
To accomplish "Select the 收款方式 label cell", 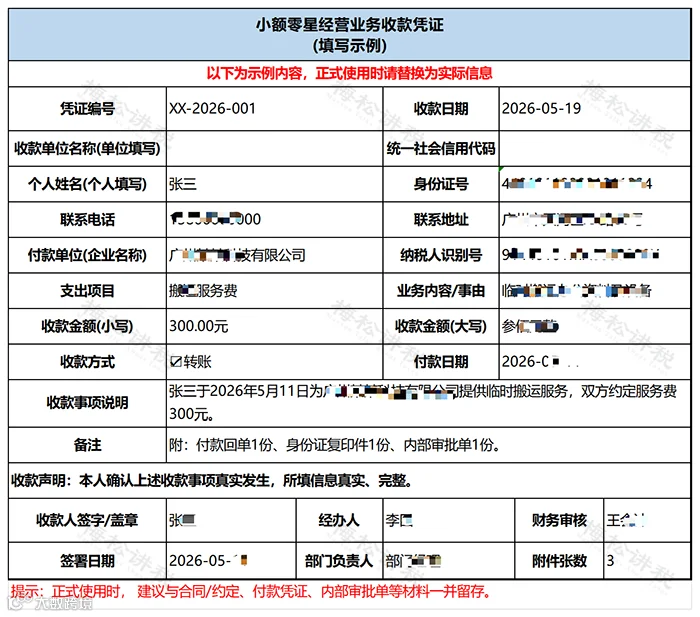I will (x=88, y=362).
